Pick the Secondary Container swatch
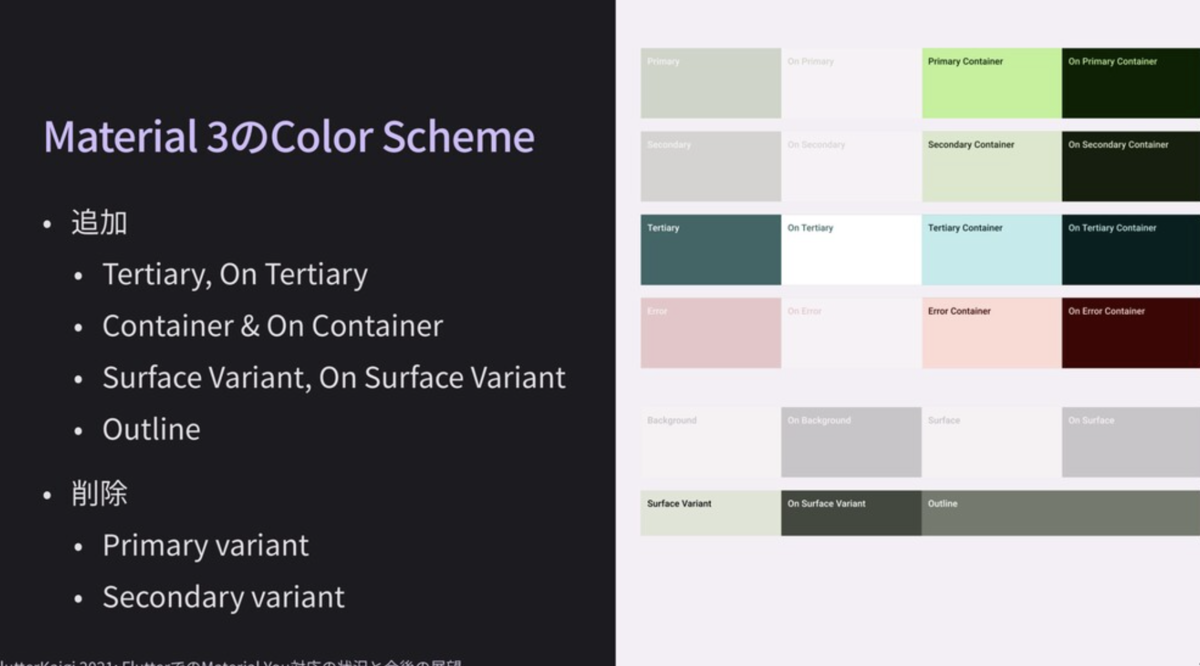Screen dimensions: 1200x666 pyautogui.click(x=992, y=166)
